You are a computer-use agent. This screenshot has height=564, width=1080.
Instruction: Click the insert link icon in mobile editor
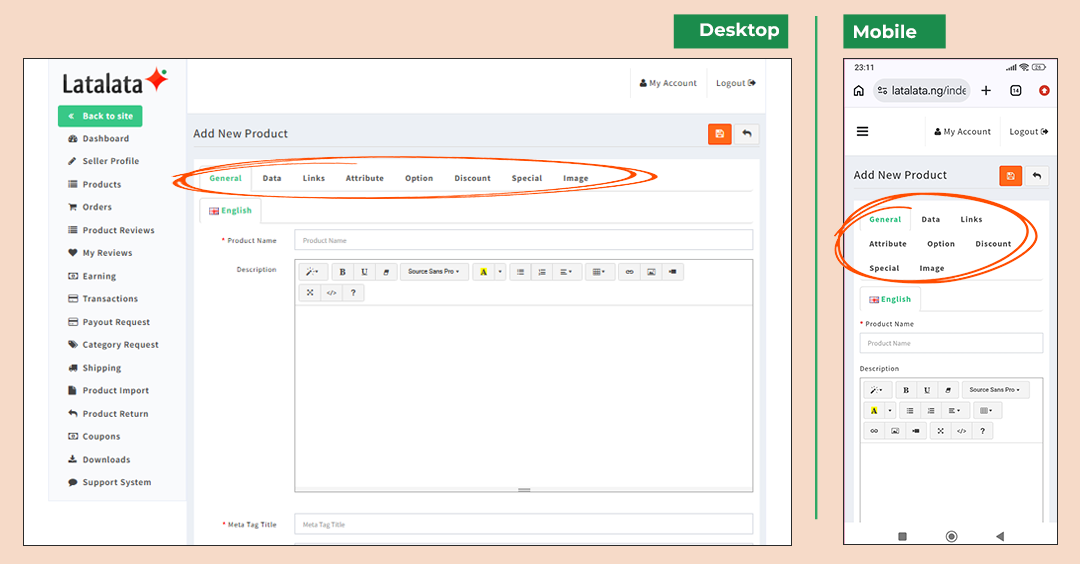click(x=874, y=431)
